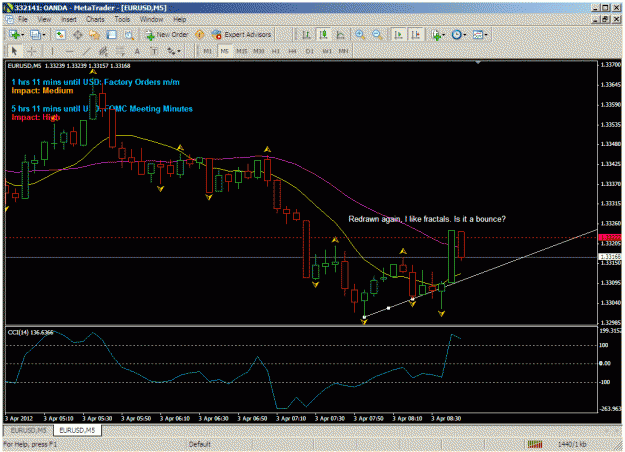Select the MN timeframe
This screenshot has height=452, width=625.
[x=344, y=51]
